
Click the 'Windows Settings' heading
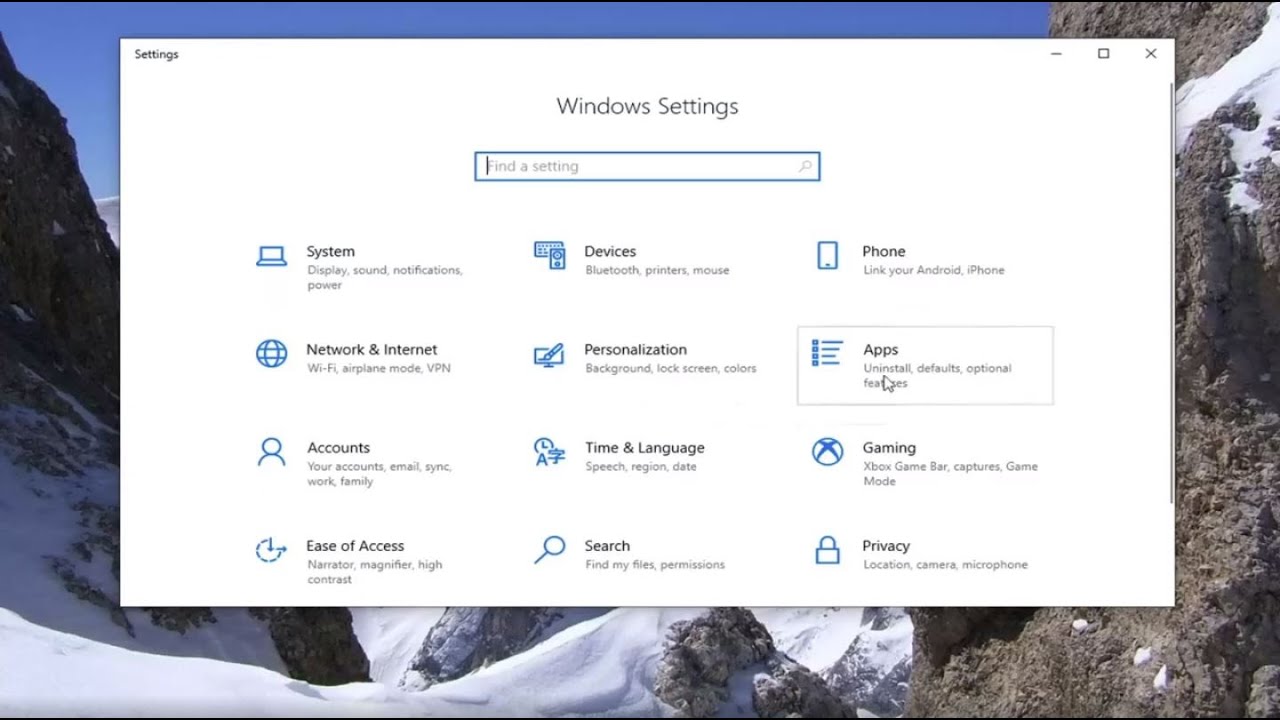click(x=647, y=106)
